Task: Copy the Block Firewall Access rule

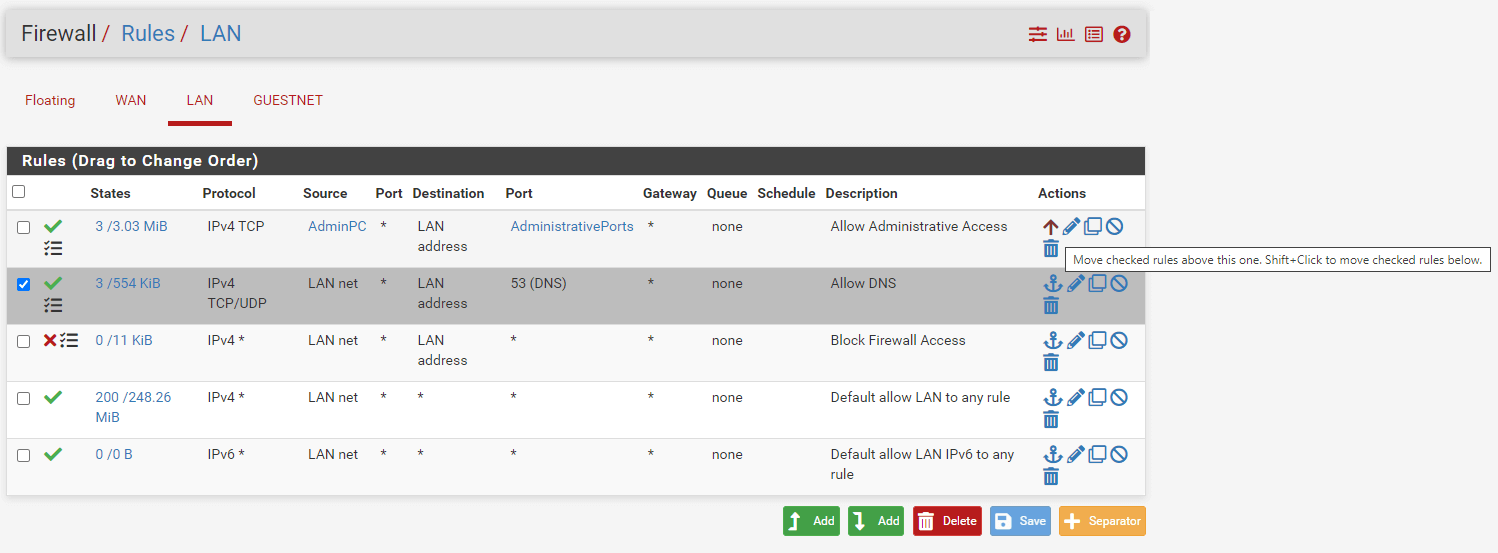Action: (x=1097, y=341)
